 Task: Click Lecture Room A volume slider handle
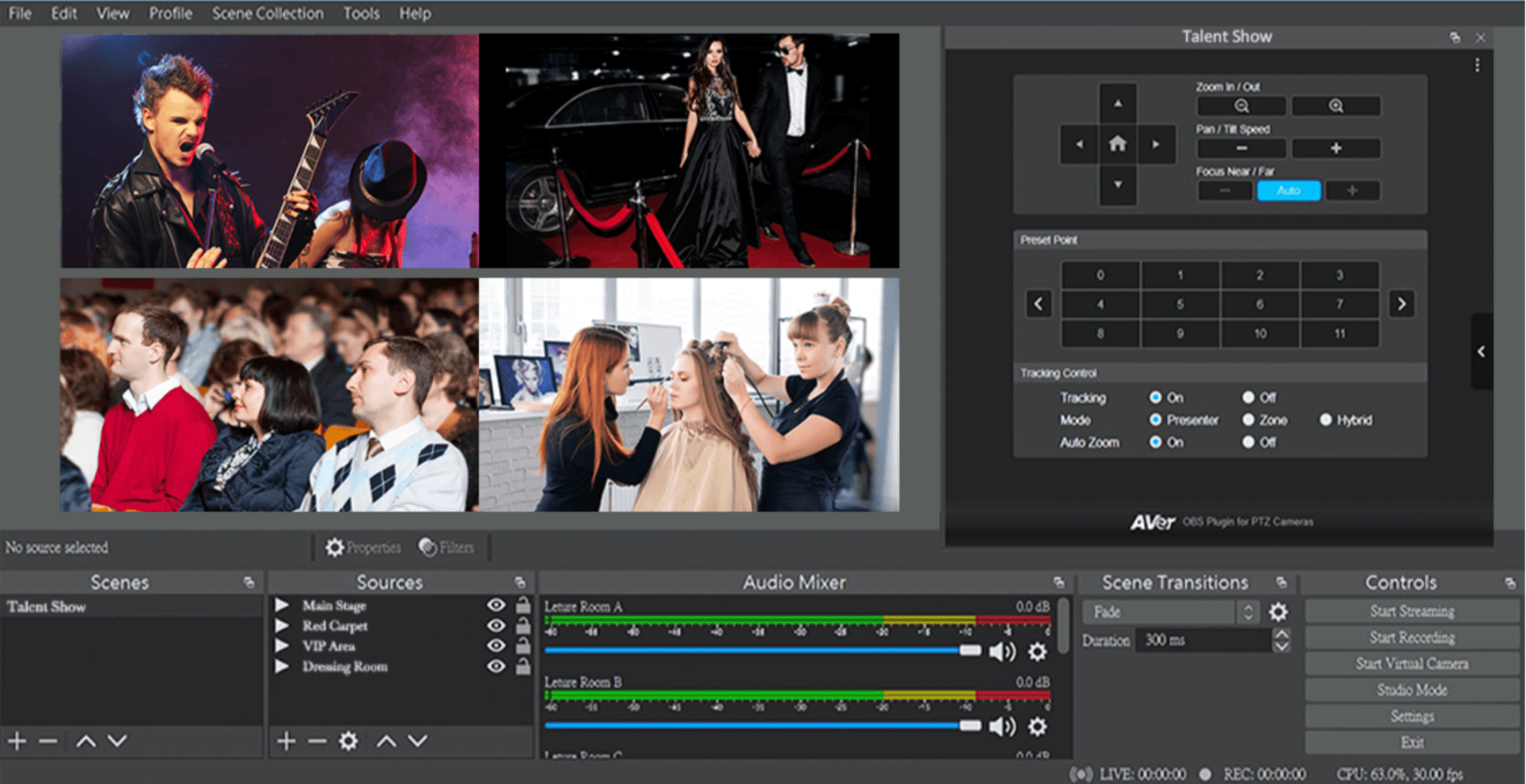[970, 651]
